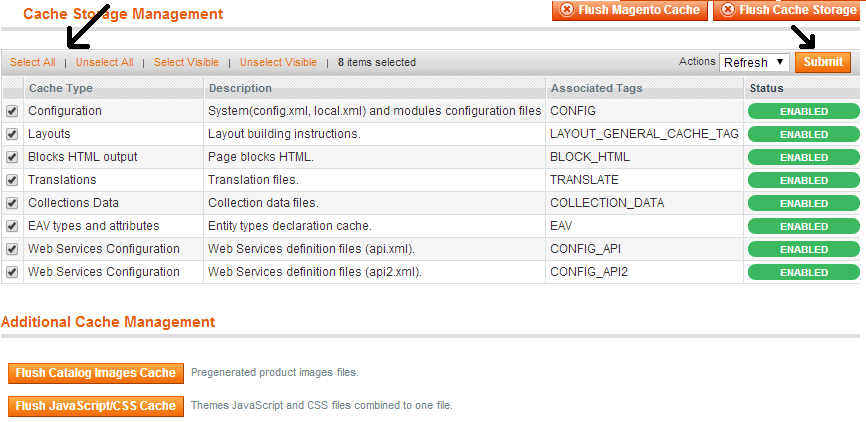Screen dimensions: 866x422
Task: Uncheck the CONFIG_API2 Web Services checkbox
Action: click(12, 272)
